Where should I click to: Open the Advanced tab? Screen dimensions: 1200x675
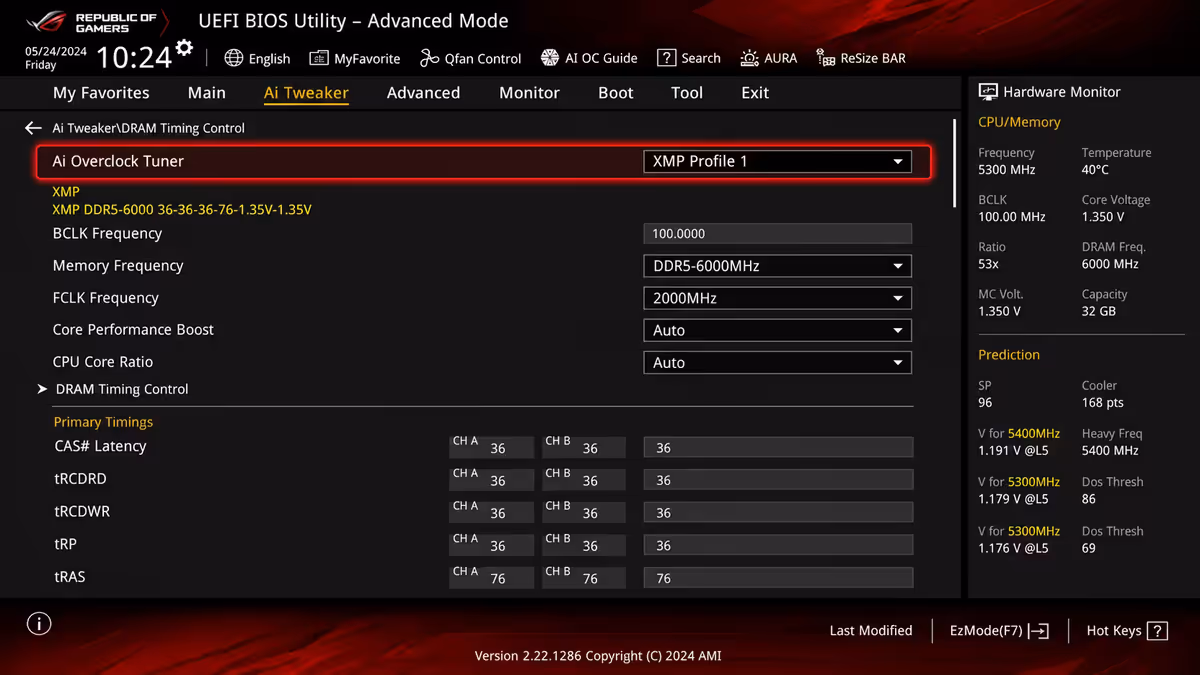pos(423,92)
